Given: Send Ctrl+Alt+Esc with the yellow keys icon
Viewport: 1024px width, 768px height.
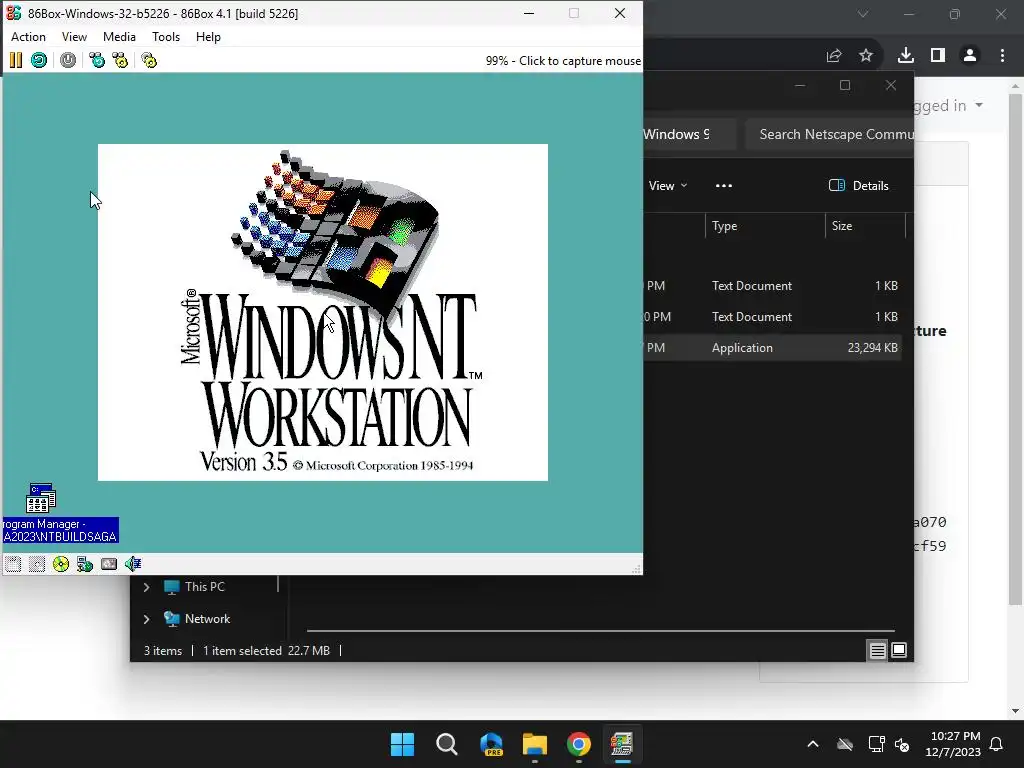Looking at the screenshot, I should tap(120, 60).
